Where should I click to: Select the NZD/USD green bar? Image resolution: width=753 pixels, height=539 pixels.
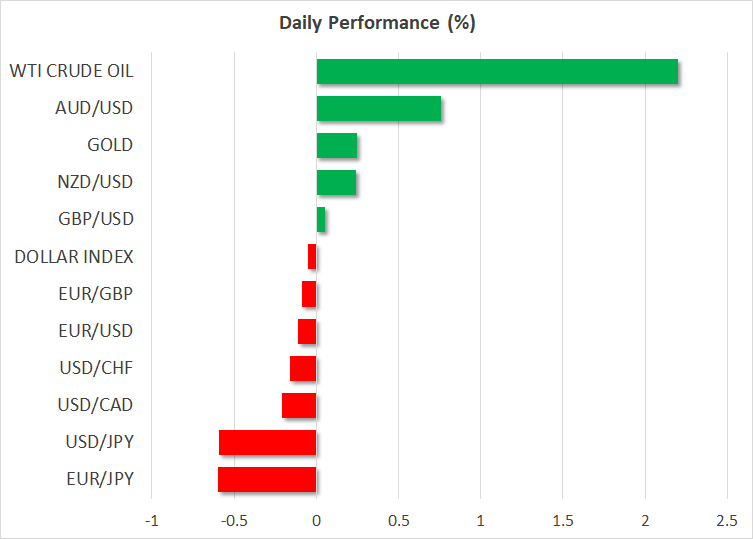click(x=336, y=183)
